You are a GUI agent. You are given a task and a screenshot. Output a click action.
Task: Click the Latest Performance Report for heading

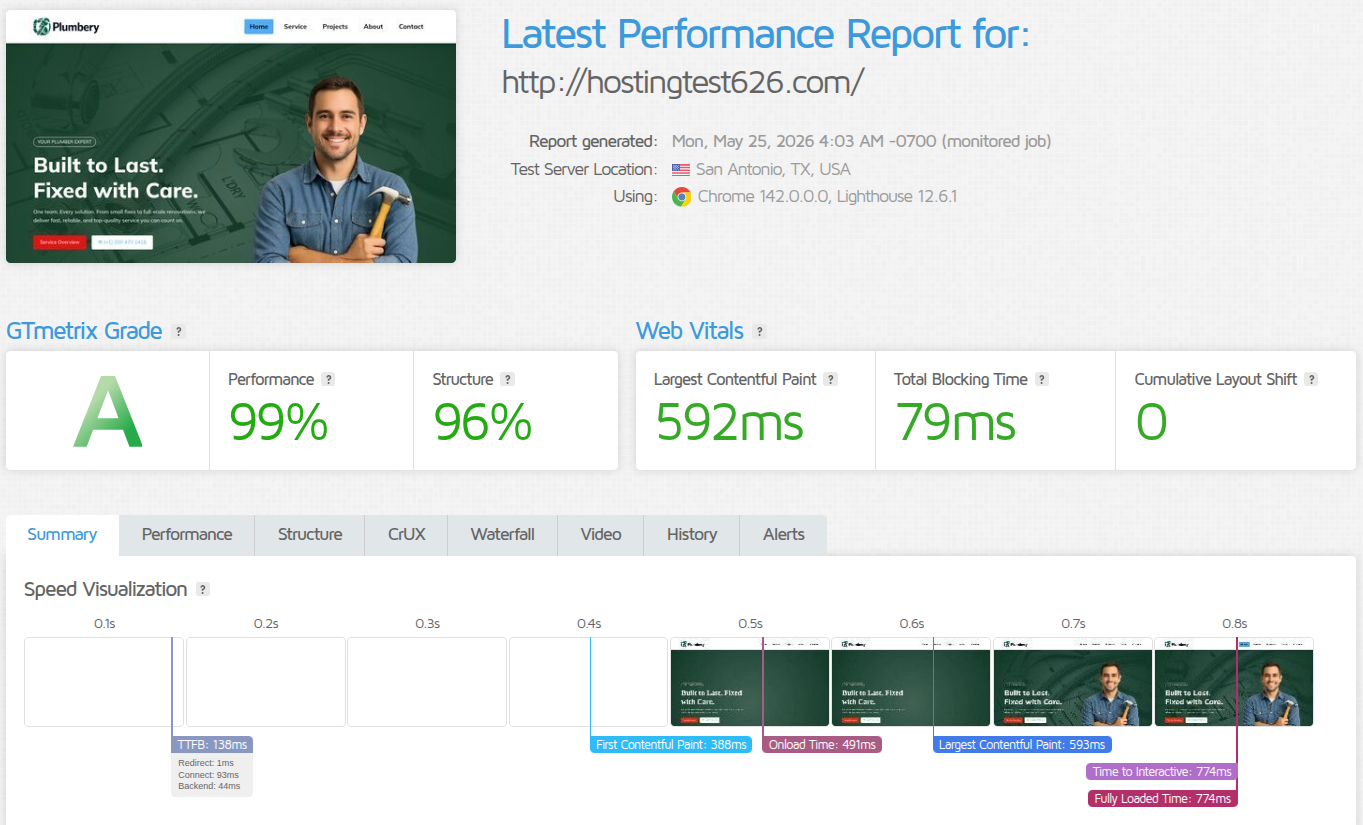click(766, 34)
